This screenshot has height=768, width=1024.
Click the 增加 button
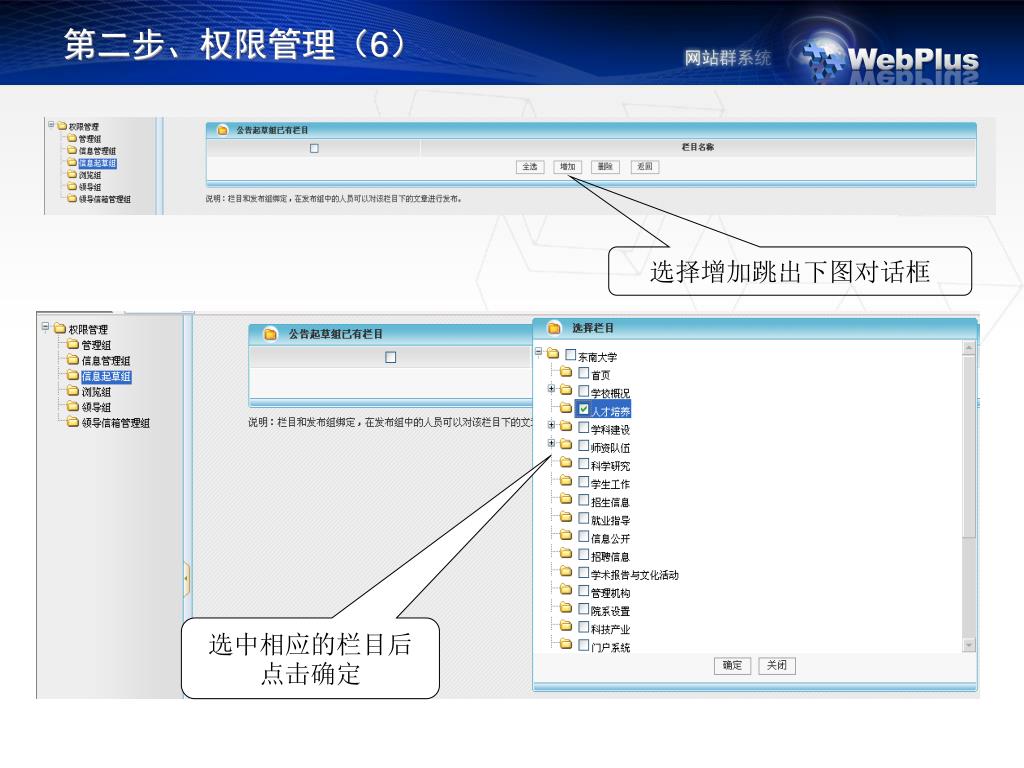coord(567,167)
